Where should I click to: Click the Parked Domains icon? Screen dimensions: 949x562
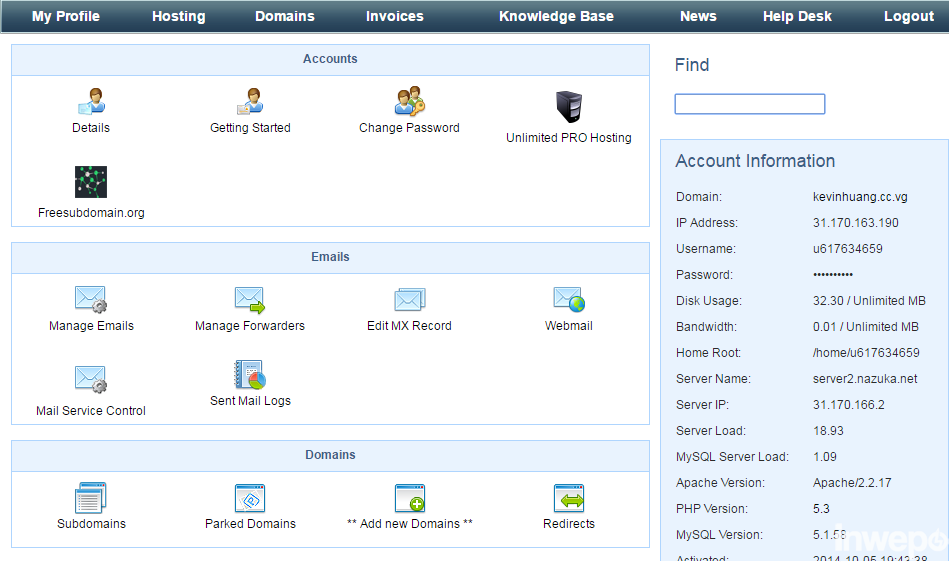tap(250, 498)
